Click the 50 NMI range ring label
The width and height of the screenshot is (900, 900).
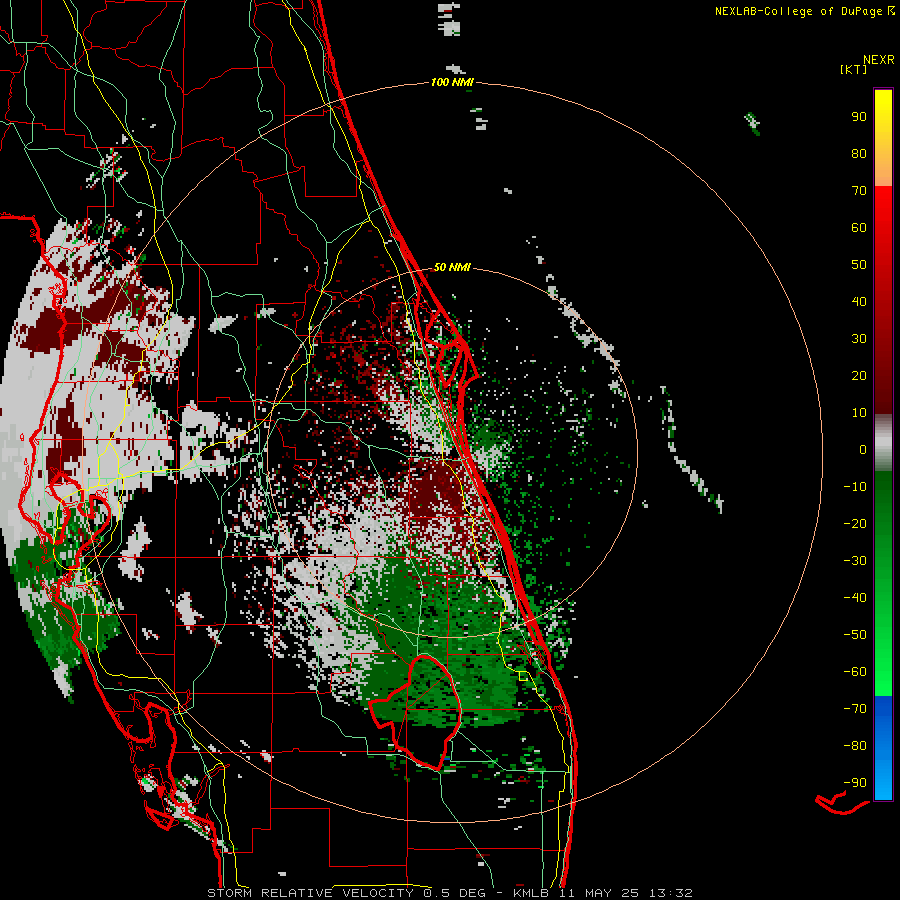[x=452, y=267]
